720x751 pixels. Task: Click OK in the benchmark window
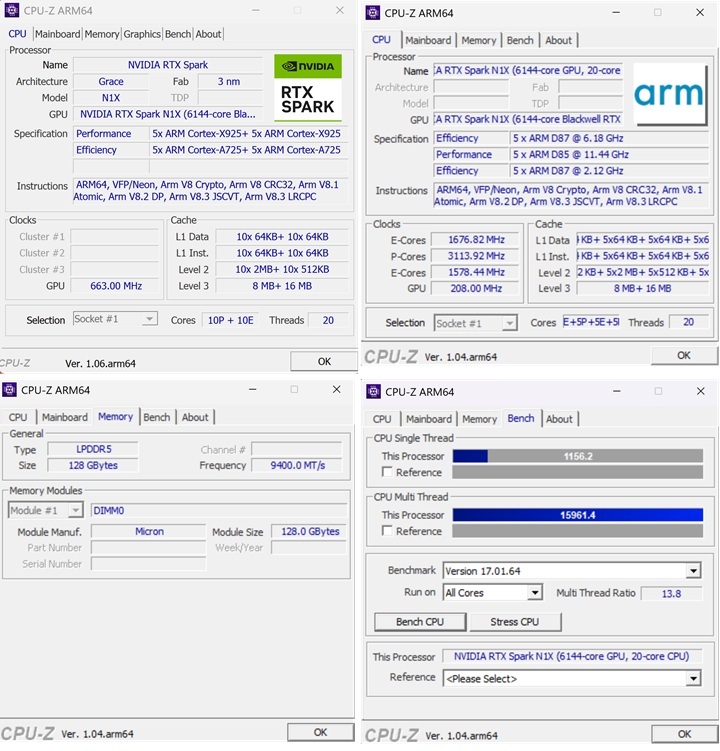click(684, 734)
